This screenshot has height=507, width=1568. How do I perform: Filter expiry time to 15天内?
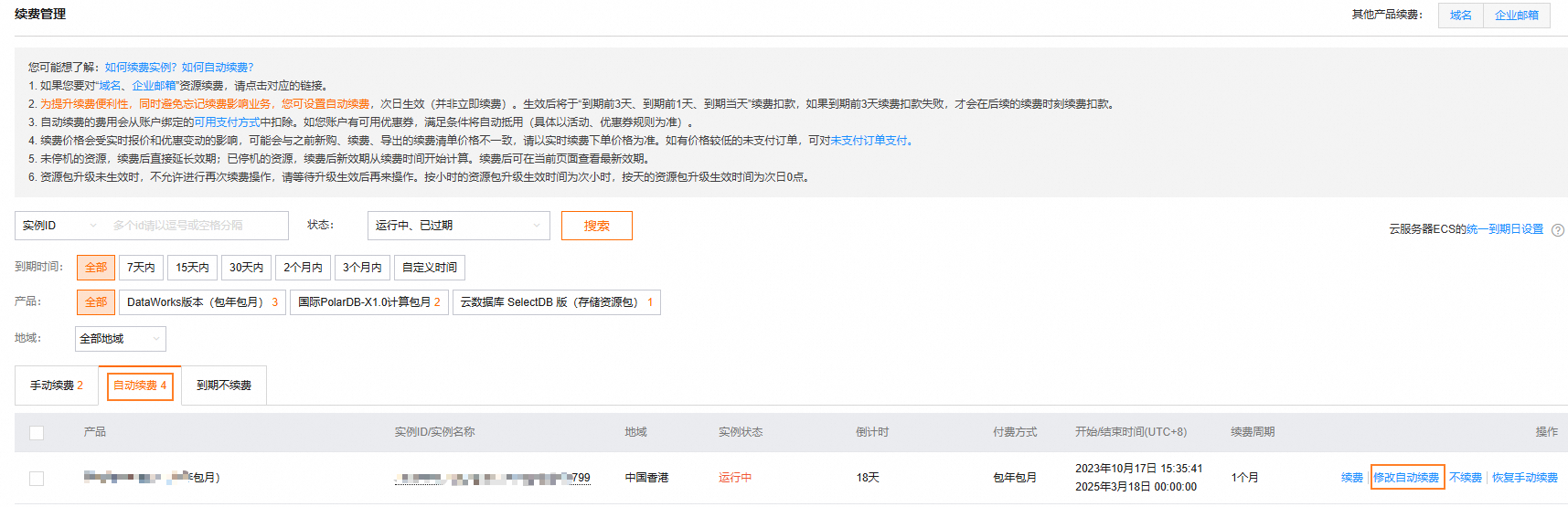click(x=192, y=268)
